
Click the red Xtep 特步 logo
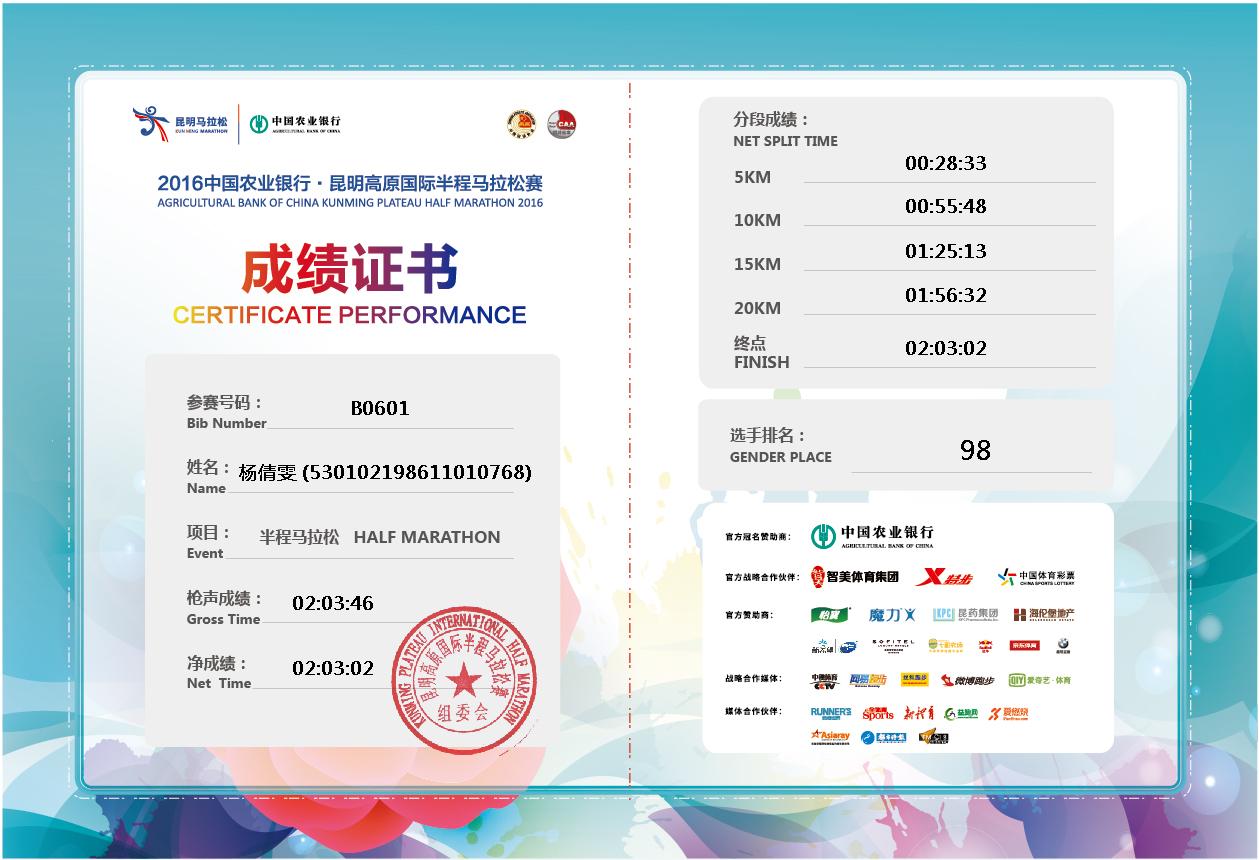click(945, 577)
